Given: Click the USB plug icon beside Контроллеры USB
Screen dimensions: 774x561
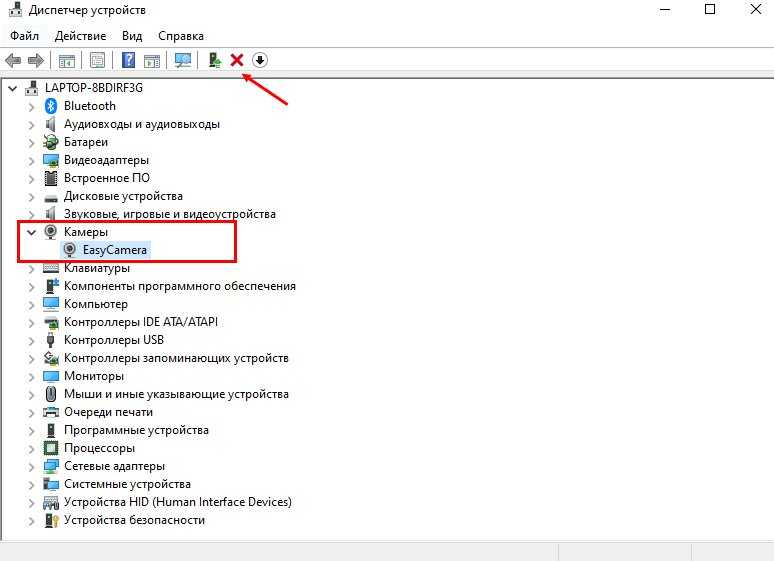Looking at the screenshot, I should 50,340.
